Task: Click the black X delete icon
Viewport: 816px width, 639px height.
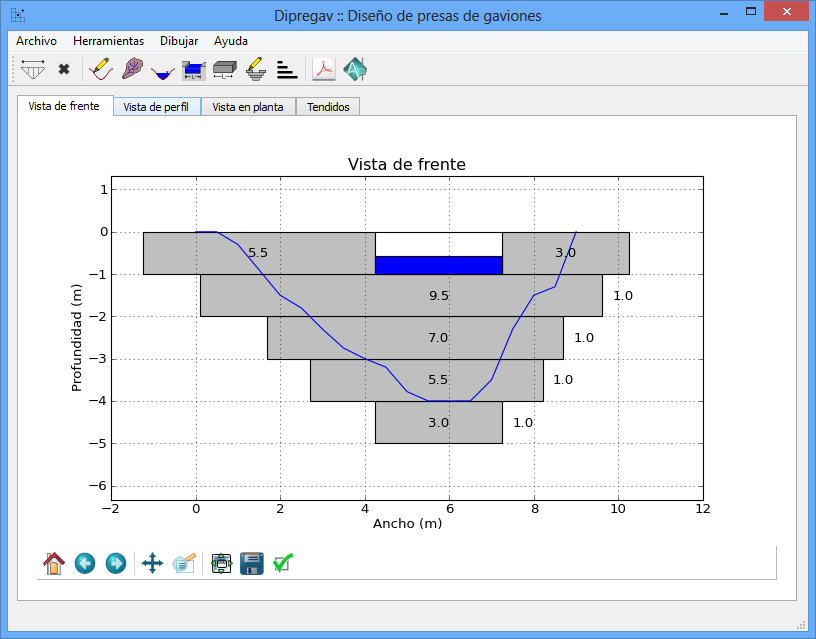Action: (x=64, y=70)
